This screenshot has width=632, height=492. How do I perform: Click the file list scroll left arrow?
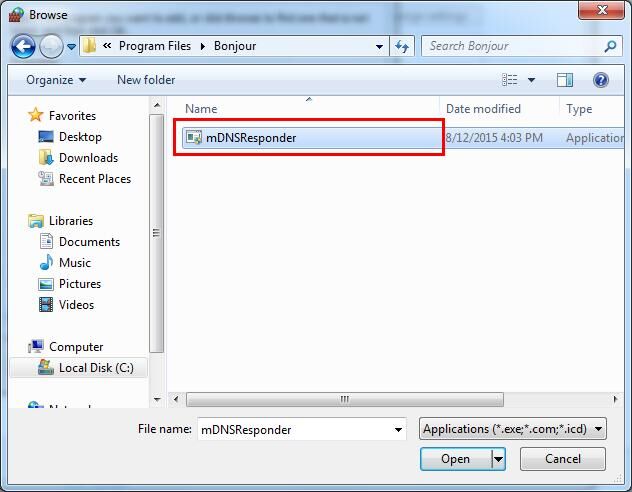point(176,399)
